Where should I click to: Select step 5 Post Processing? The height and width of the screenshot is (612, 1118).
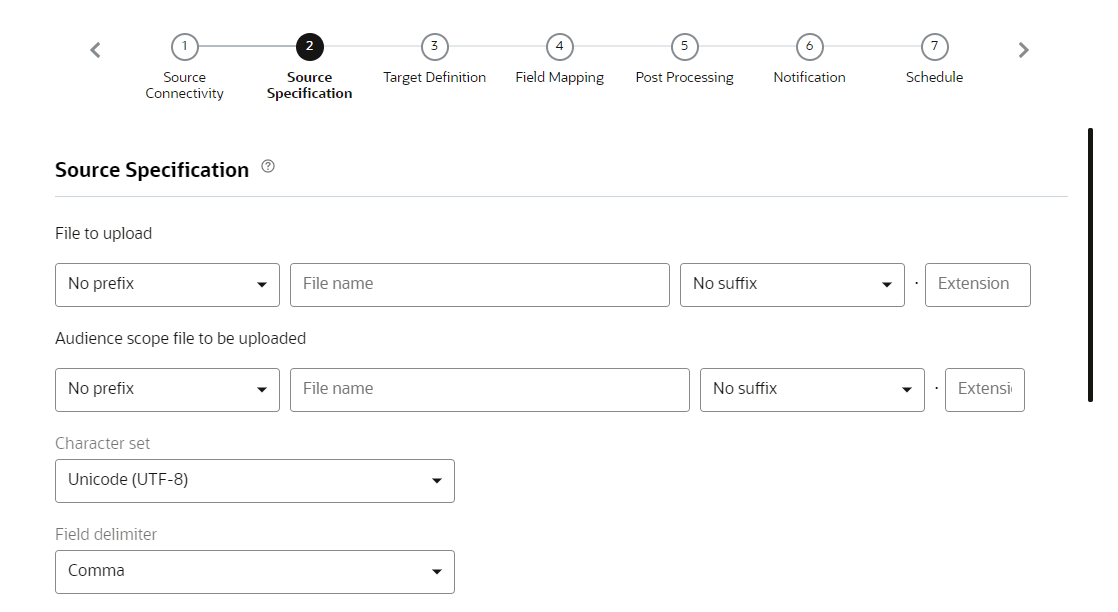click(x=684, y=47)
